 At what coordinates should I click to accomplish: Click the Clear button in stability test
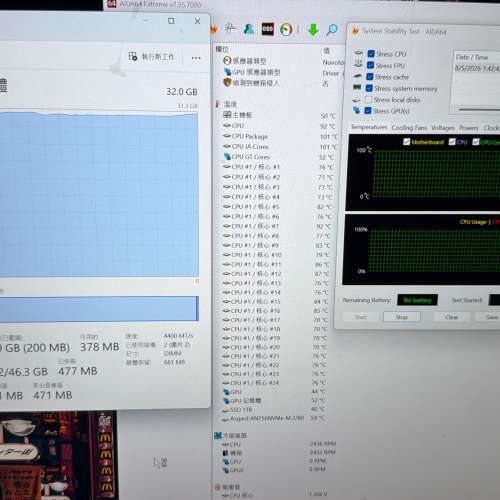pyautogui.click(x=451, y=317)
